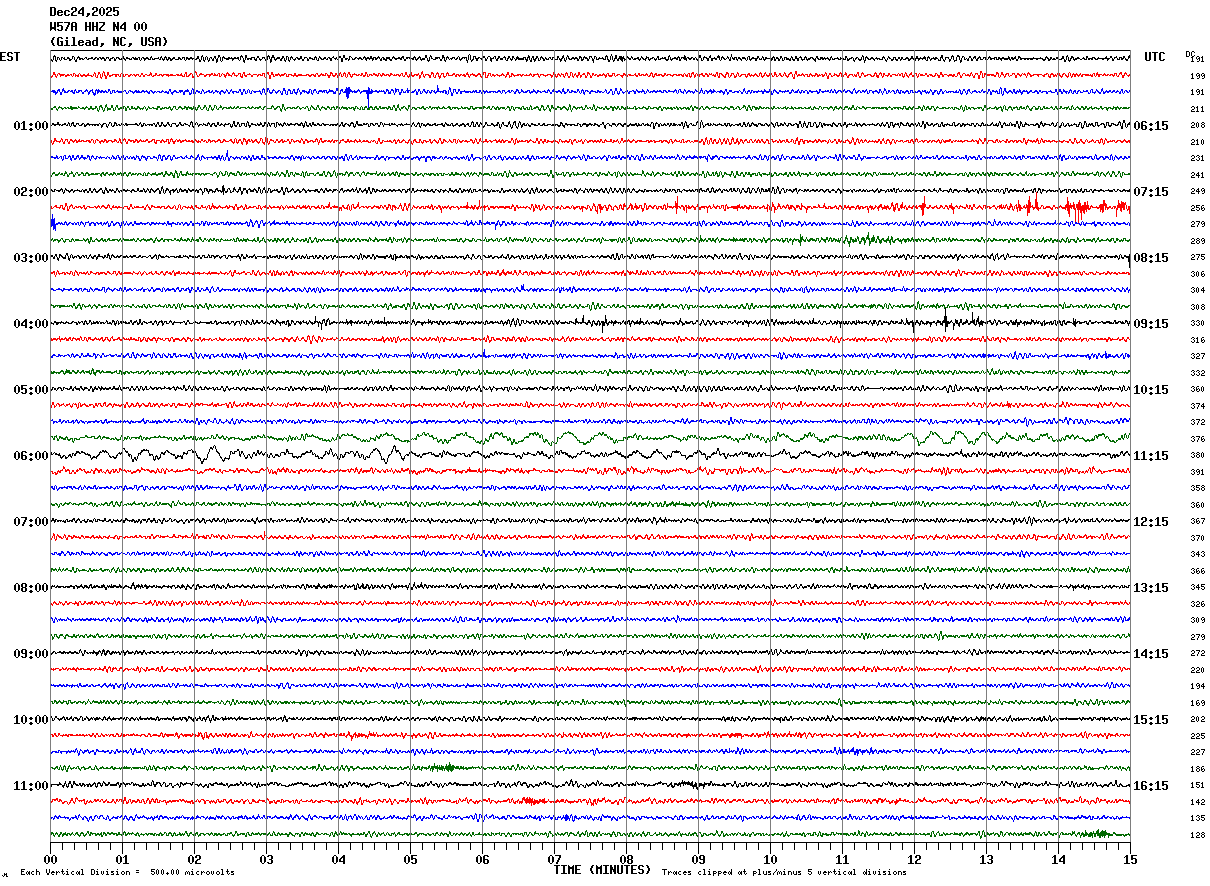
Task: Click the vertical division scale note
Action: click(x=127, y=873)
